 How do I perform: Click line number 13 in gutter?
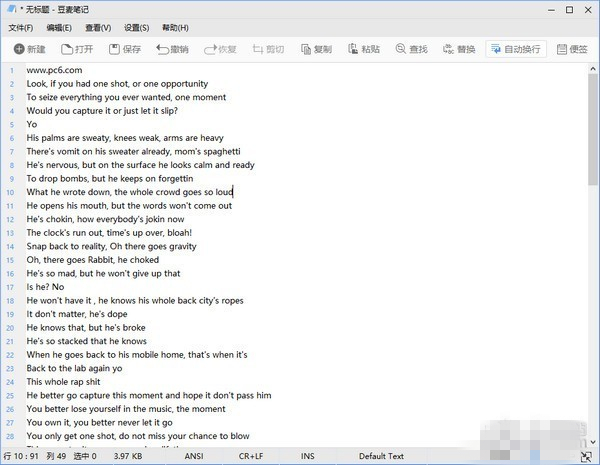pos(10,233)
